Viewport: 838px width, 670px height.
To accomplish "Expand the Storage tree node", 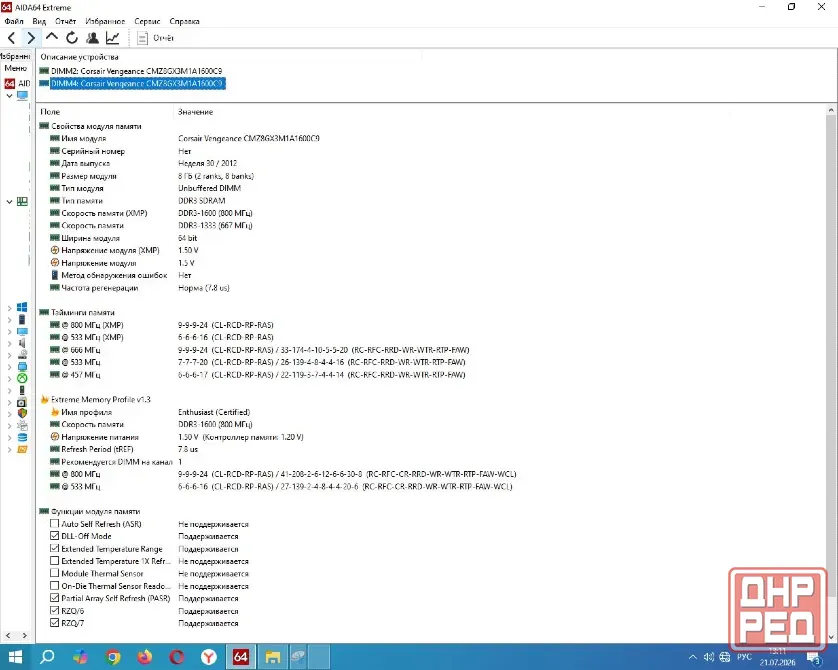I will pyautogui.click(x=9, y=355).
